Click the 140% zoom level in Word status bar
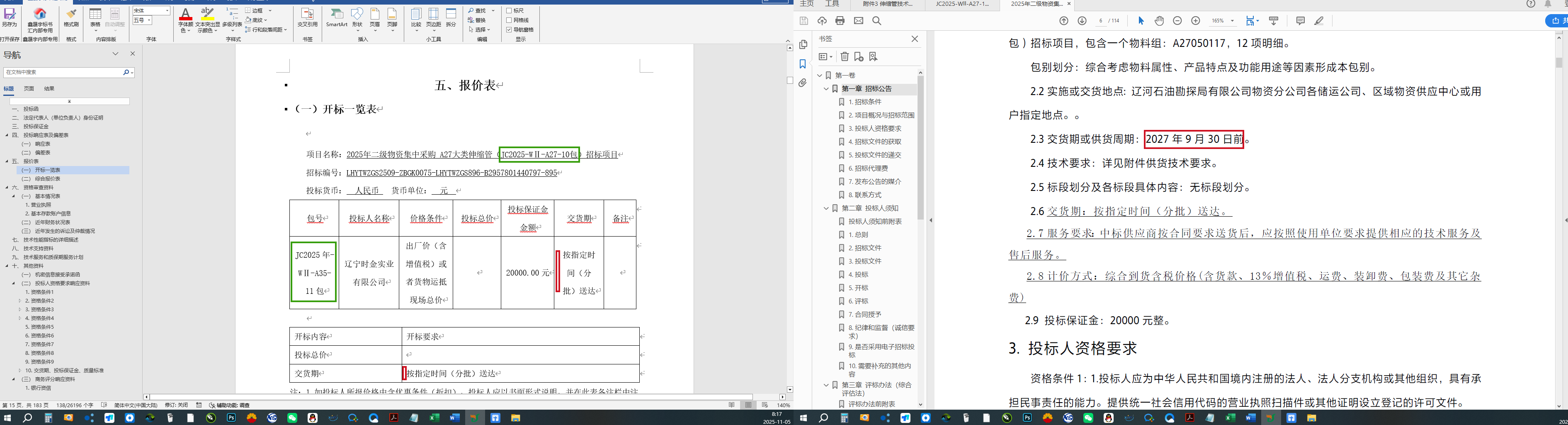The width and height of the screenshot is (1568, 425). coord(784,405)
